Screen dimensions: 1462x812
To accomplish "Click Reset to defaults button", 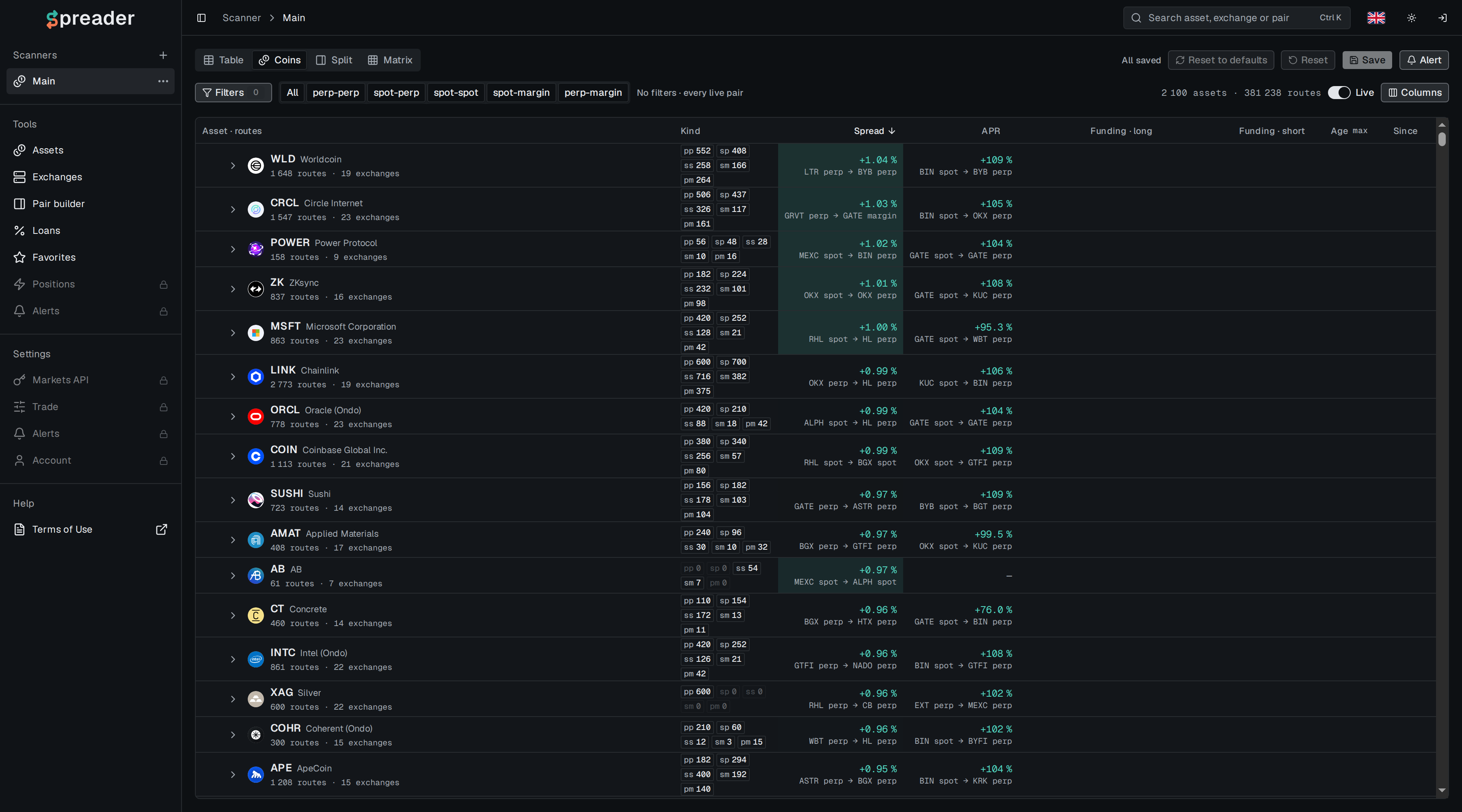I will (1221, 60).
